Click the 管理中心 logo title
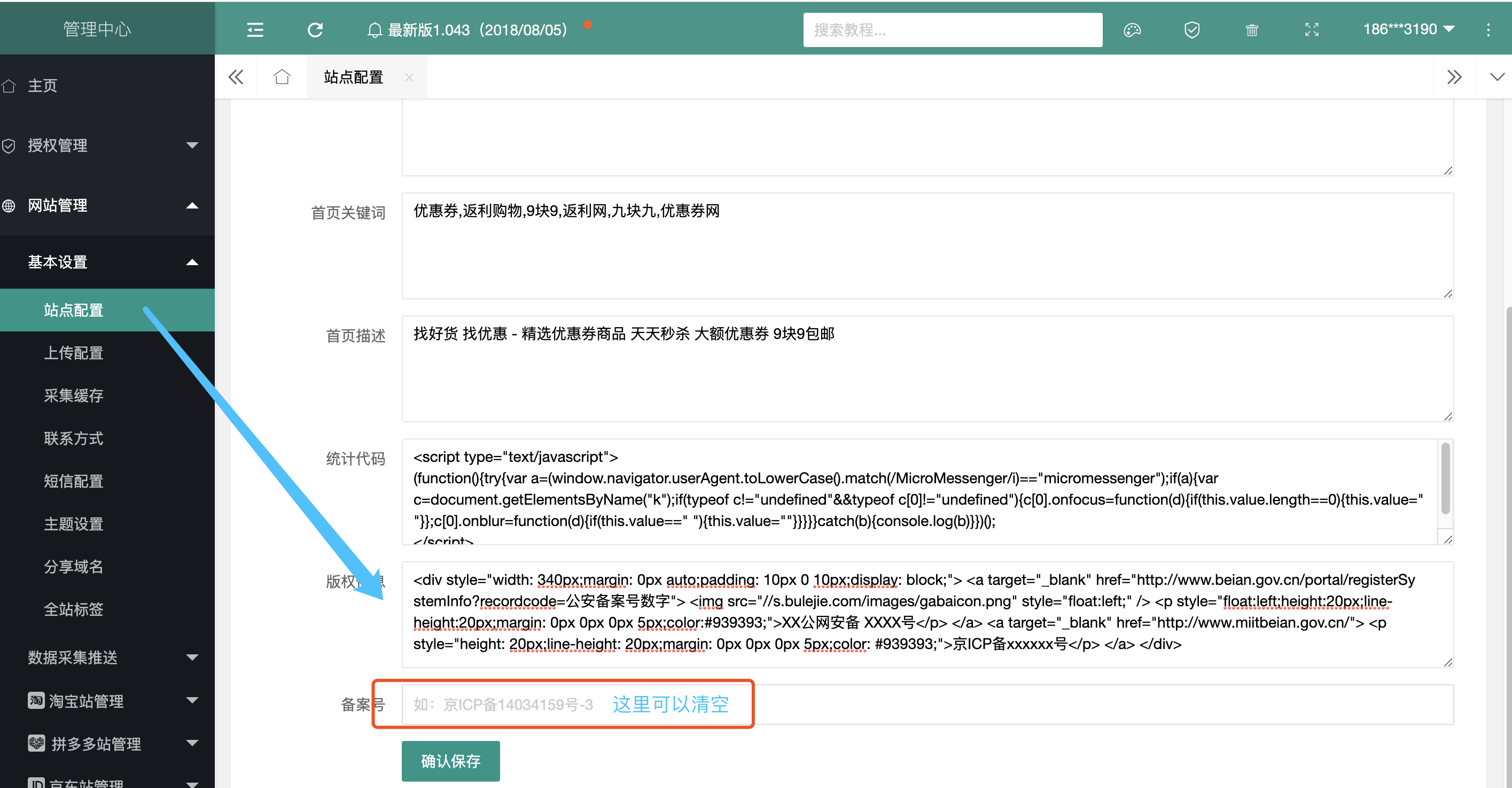 (97, 29)
